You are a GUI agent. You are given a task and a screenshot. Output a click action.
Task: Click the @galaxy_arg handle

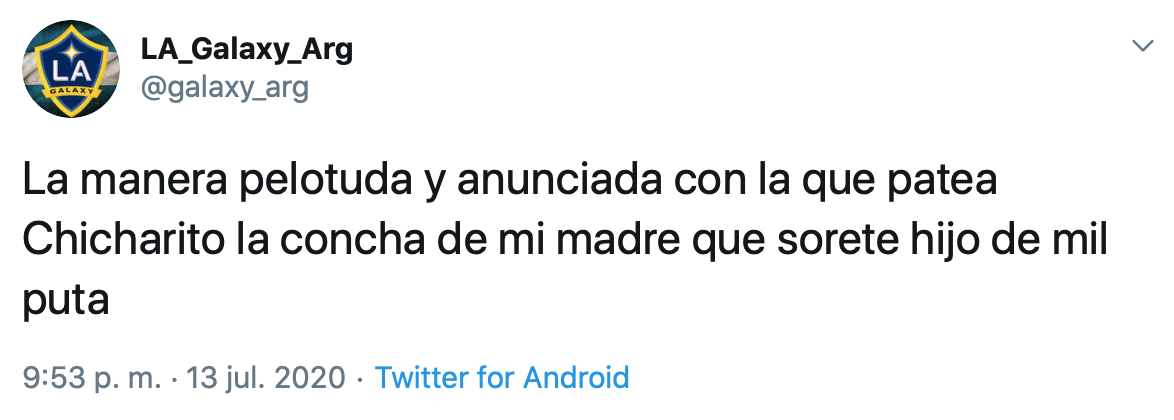point(228,88)
